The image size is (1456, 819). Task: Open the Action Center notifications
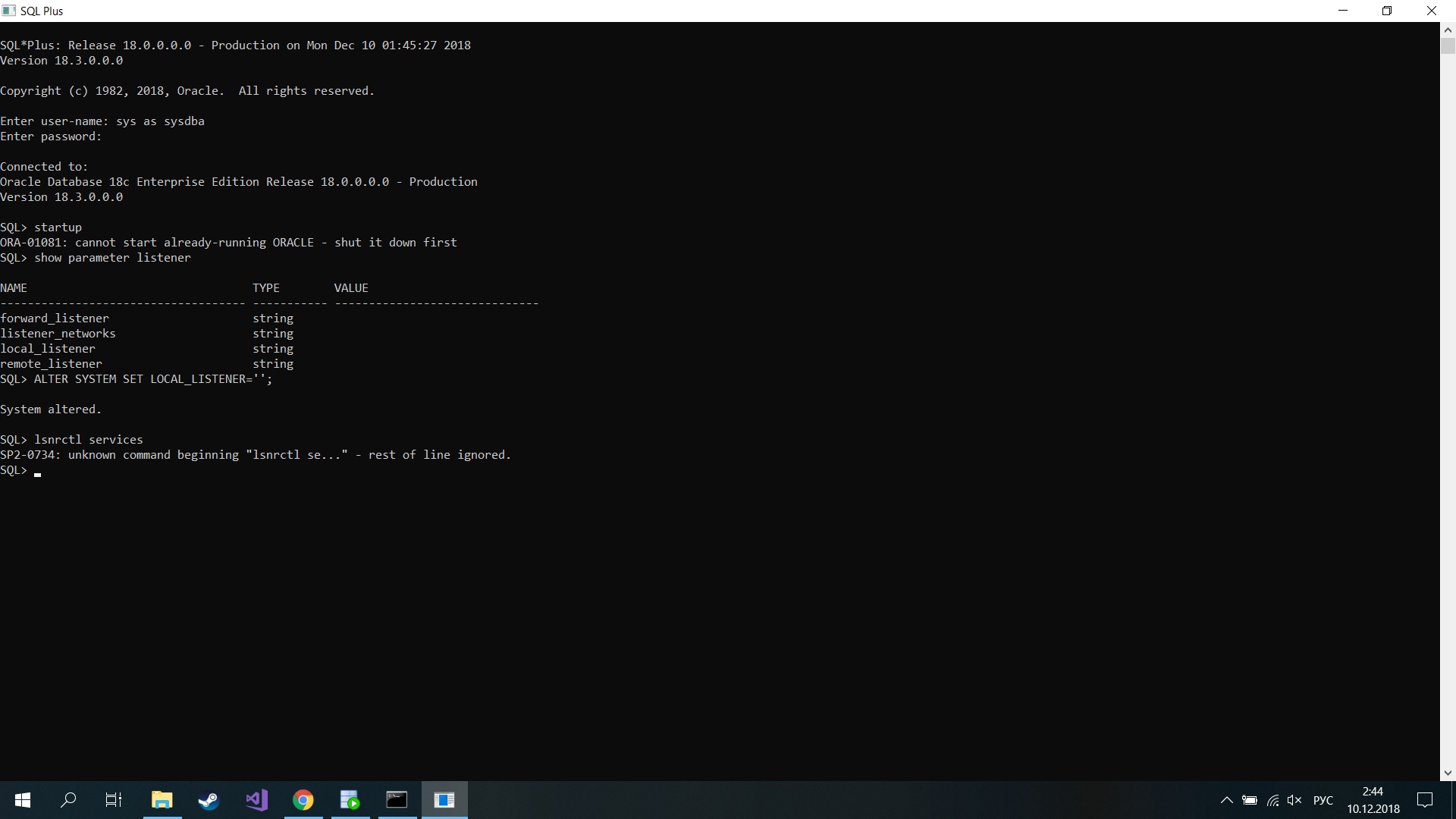tap(1425, 800)
